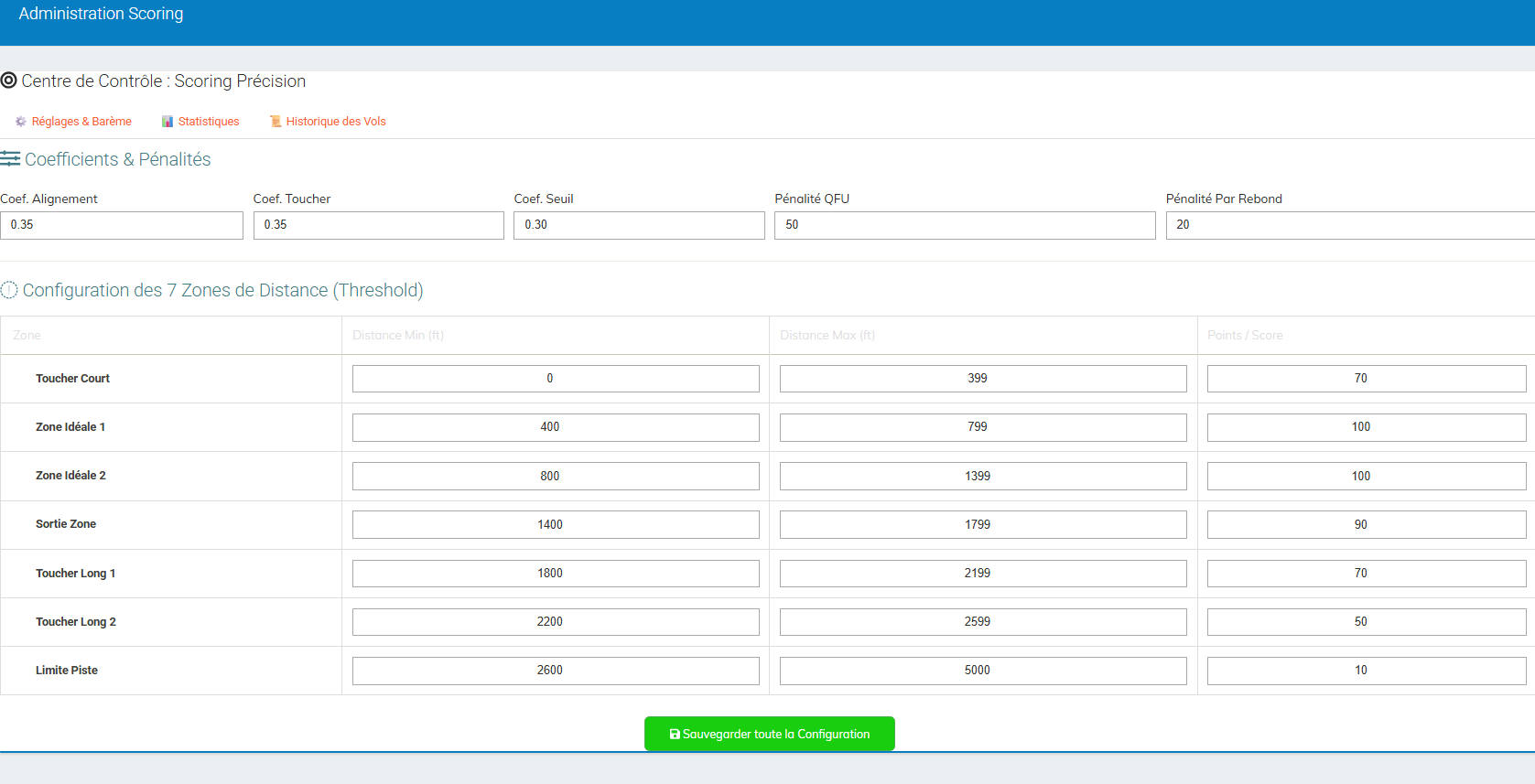Click Toucher Court Distance Max value 399
The width and height of the screenshot is (1535, 784).
point(983,379)
